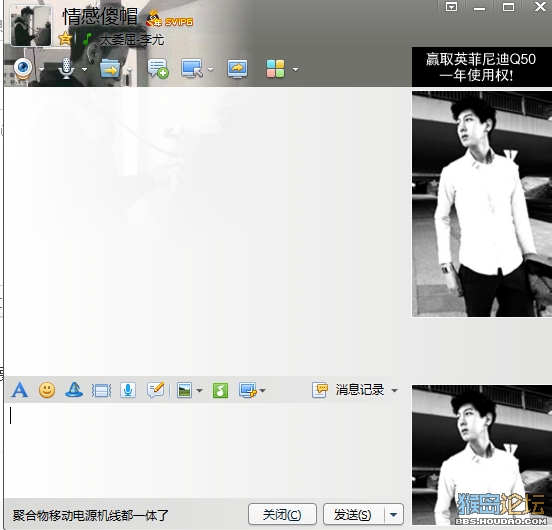
Task: Open the apps grid icon
Action: 275,69
